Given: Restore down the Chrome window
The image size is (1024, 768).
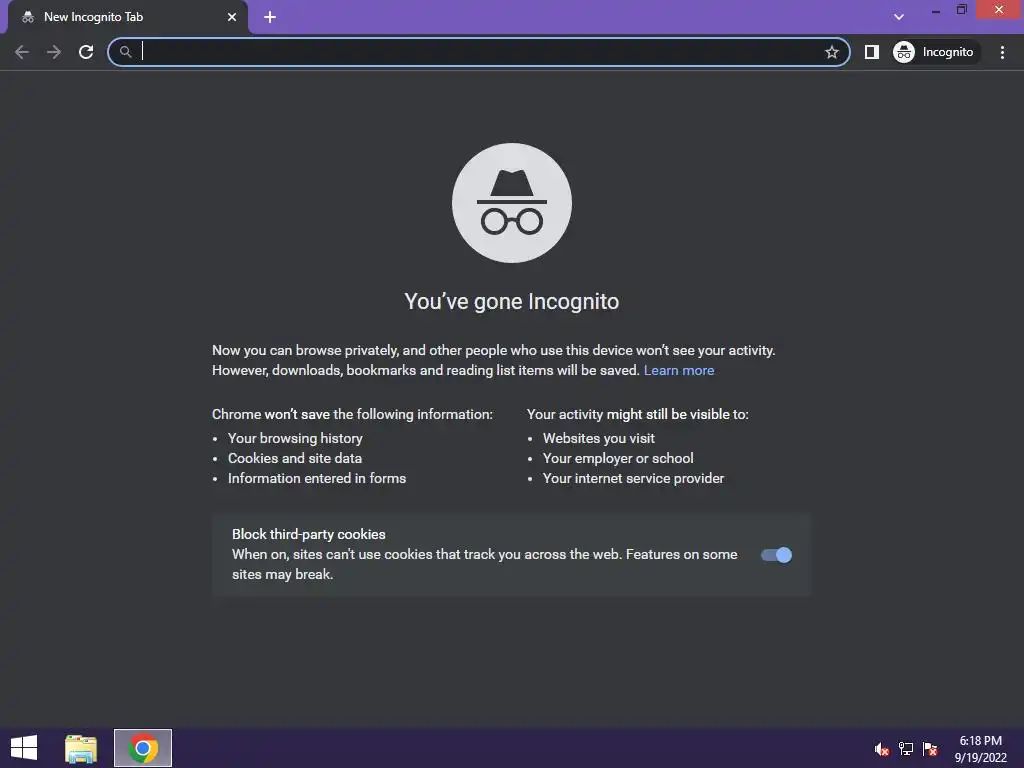Looking at the screenshot, I should pos(961,10).
